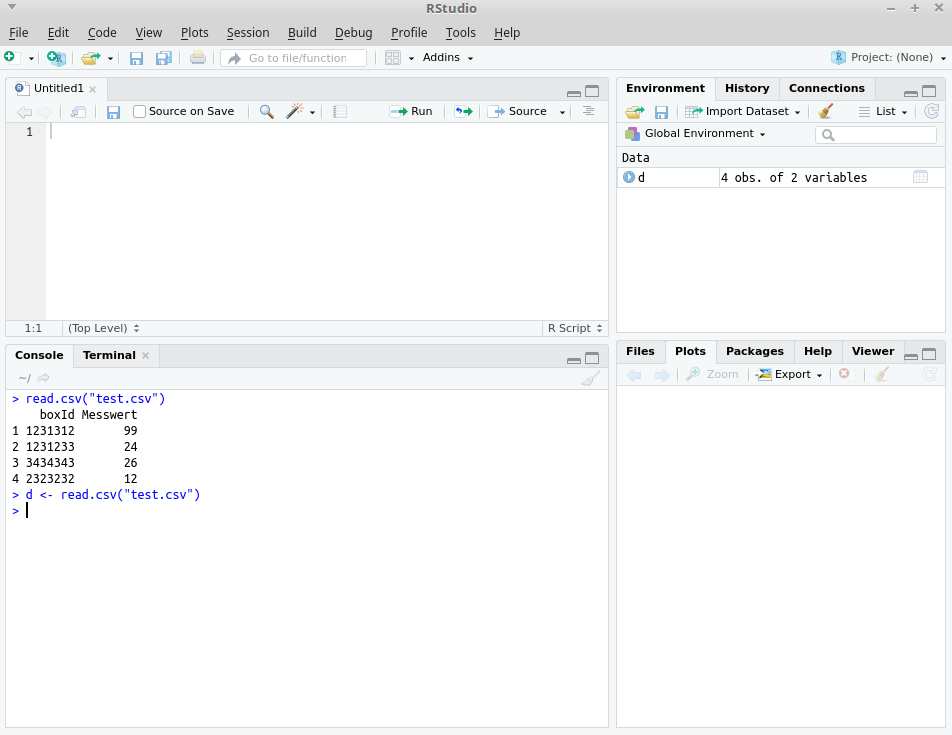
Task: Click the clear objects broom icon in Environment
Action: pos(825,111)
